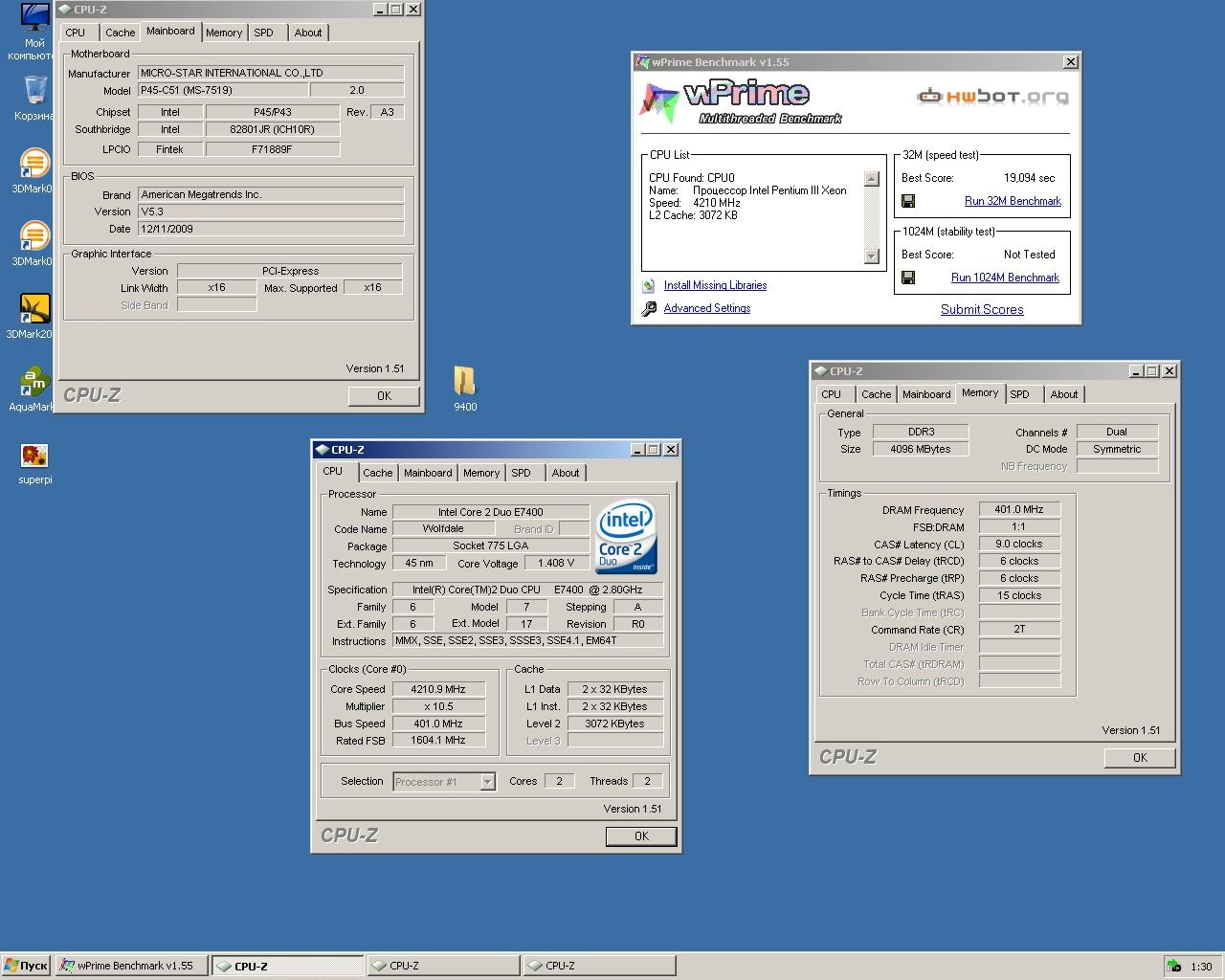
Task: Click Southbridge 82801JR (ICH10R) value
Action: tap(272, 129)
